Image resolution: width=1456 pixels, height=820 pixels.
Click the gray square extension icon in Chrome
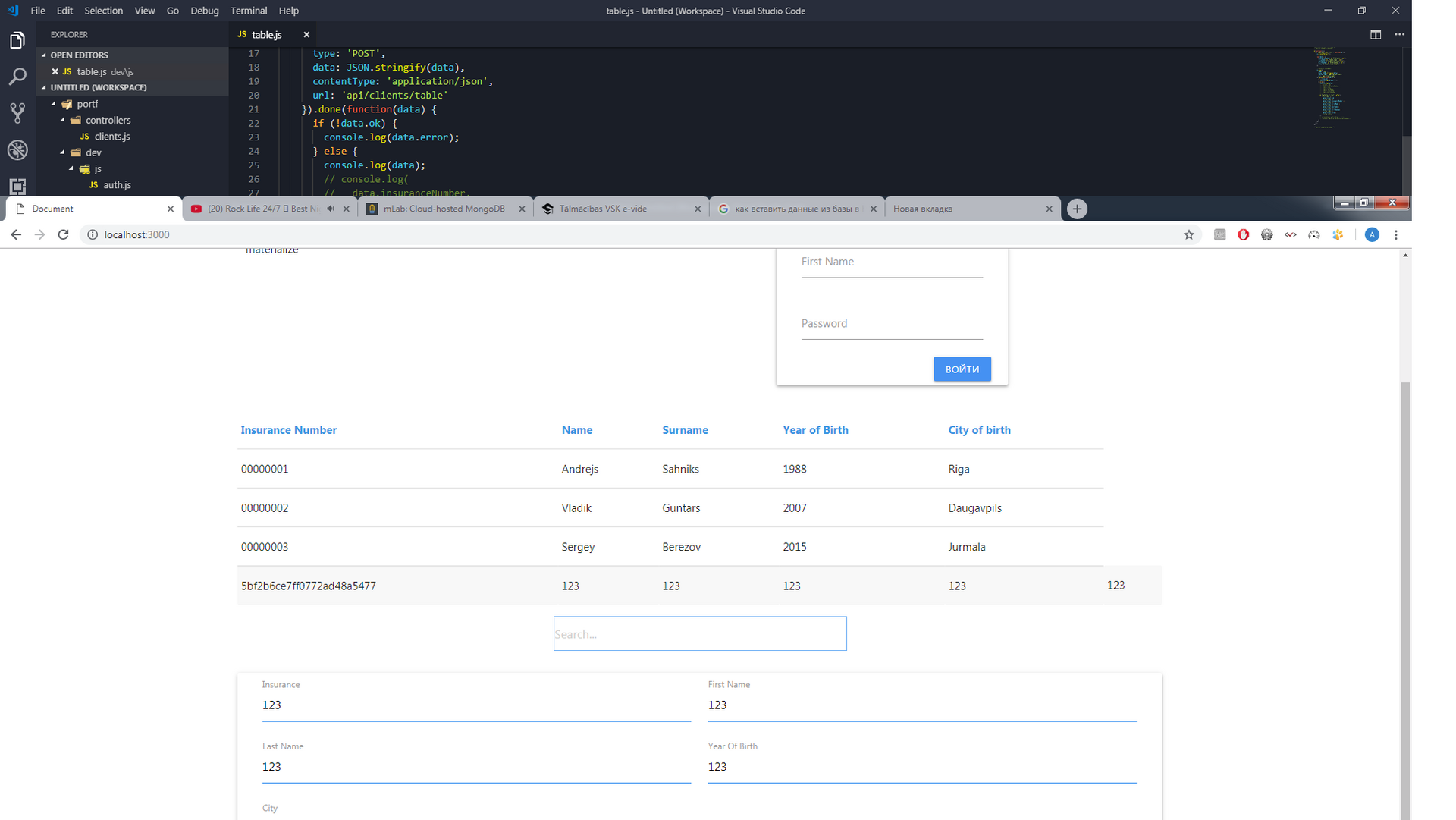tap(1219, 234)
